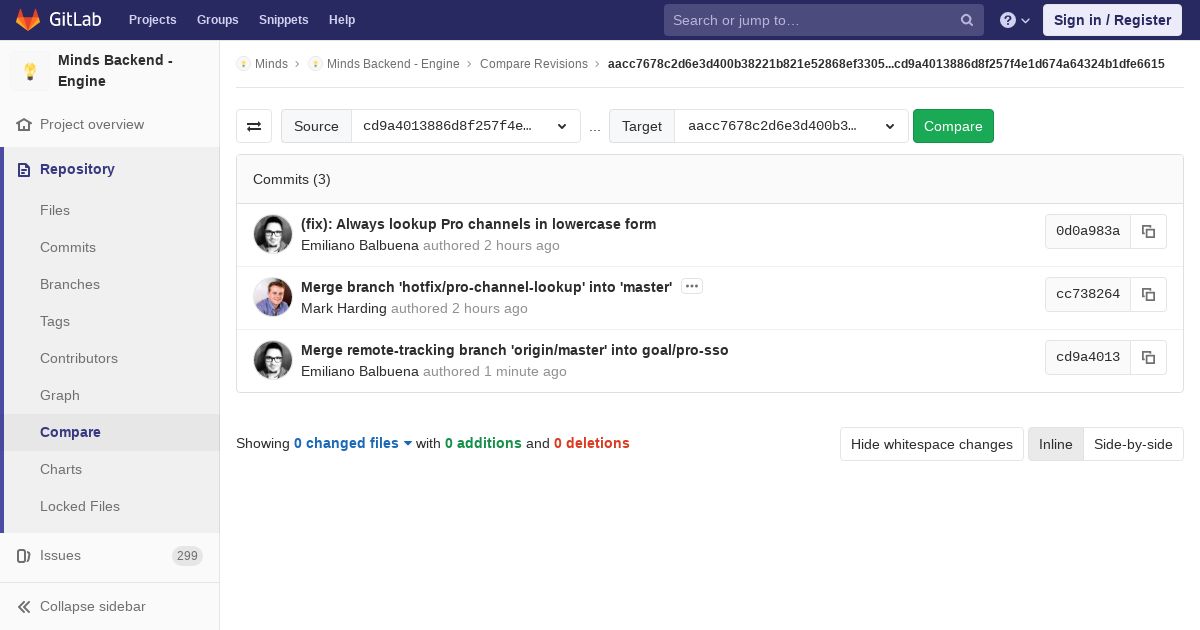Open 'Merge branch hotfix/pro-channel-lookup' commit
The image size is (1200, 630).
(x=486, y=287)
